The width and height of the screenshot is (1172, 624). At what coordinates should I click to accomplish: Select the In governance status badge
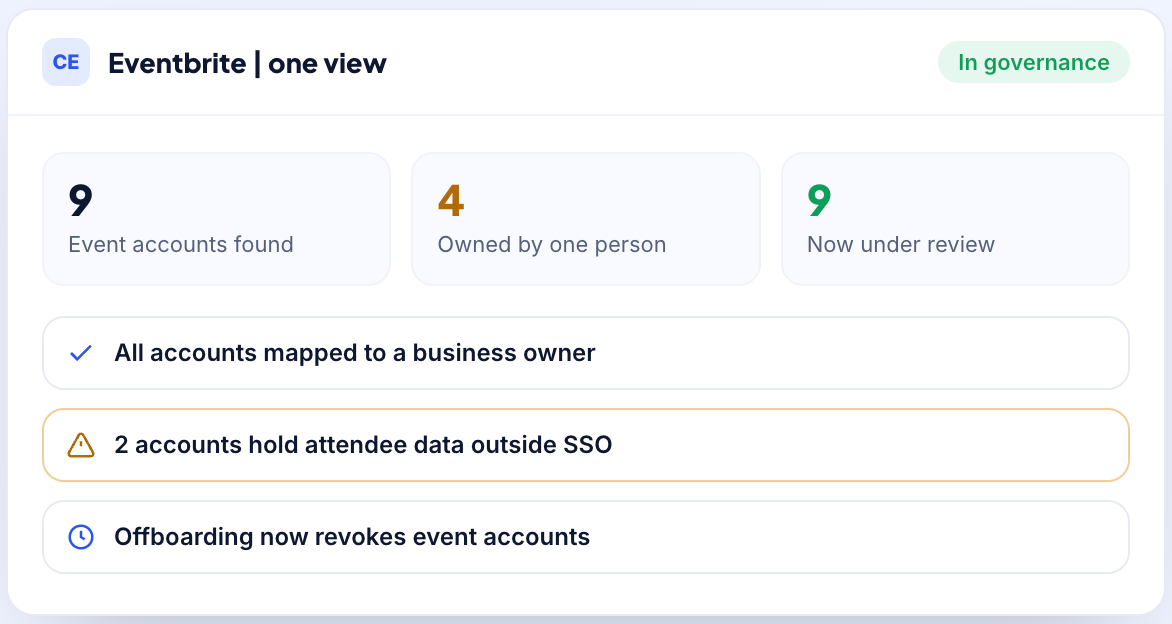coord(1034,62)
